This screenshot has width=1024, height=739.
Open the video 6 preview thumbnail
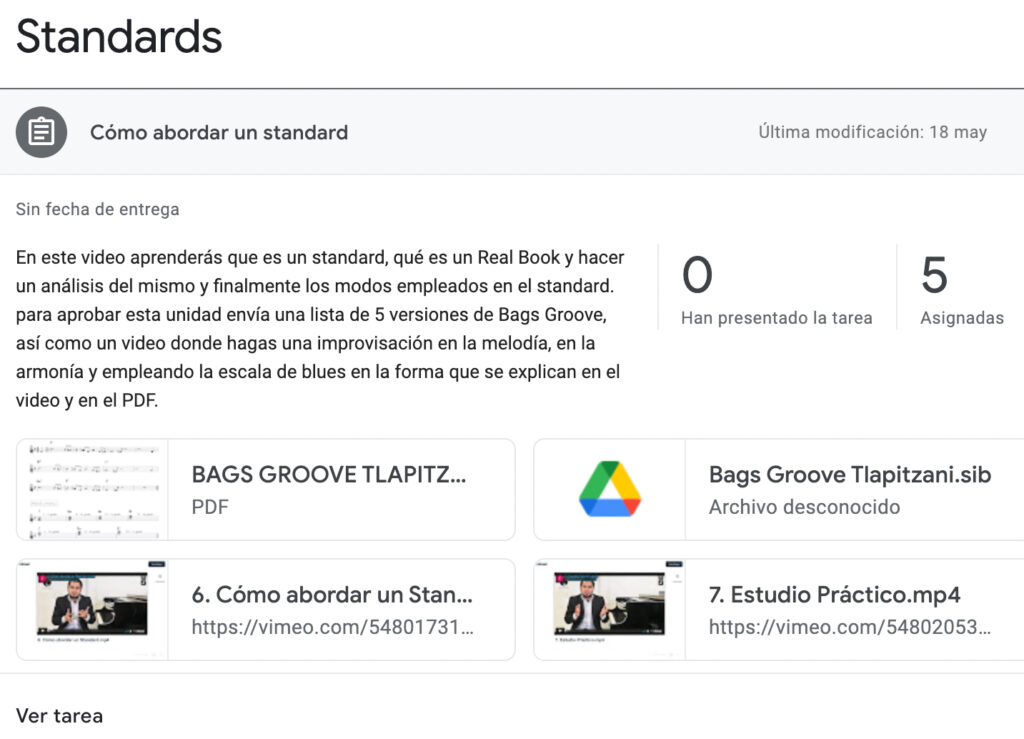click(93, 609)
